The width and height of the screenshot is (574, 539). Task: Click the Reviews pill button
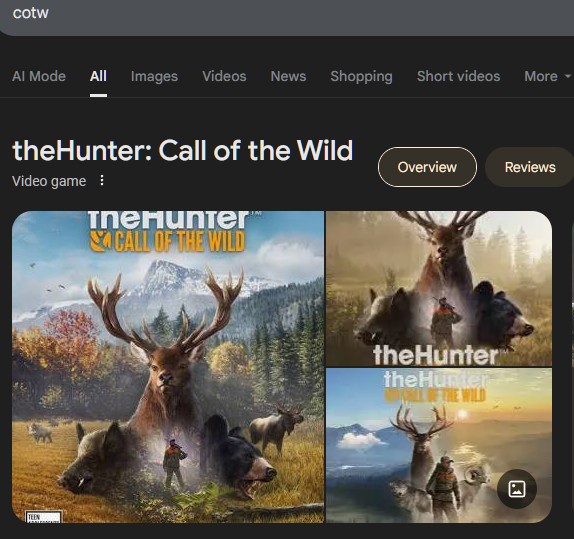pyautogui.click(x=530, y=167)
